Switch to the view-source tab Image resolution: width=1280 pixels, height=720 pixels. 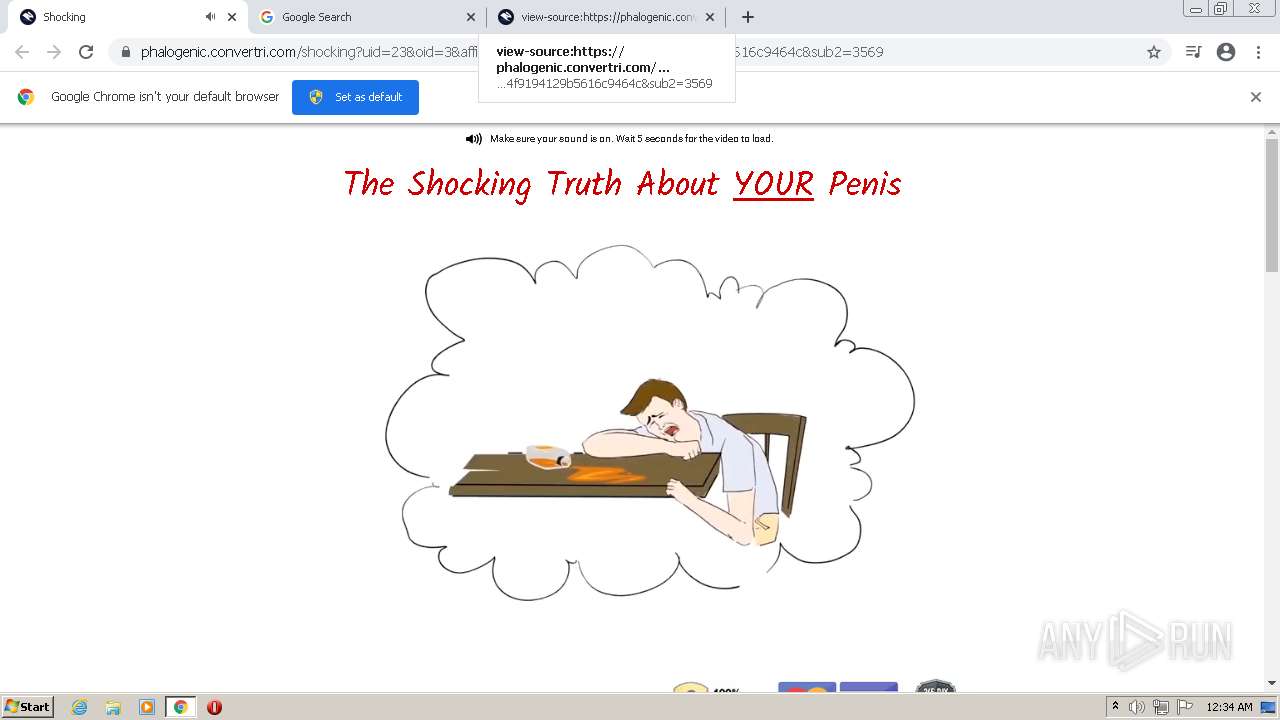[607, 17]
